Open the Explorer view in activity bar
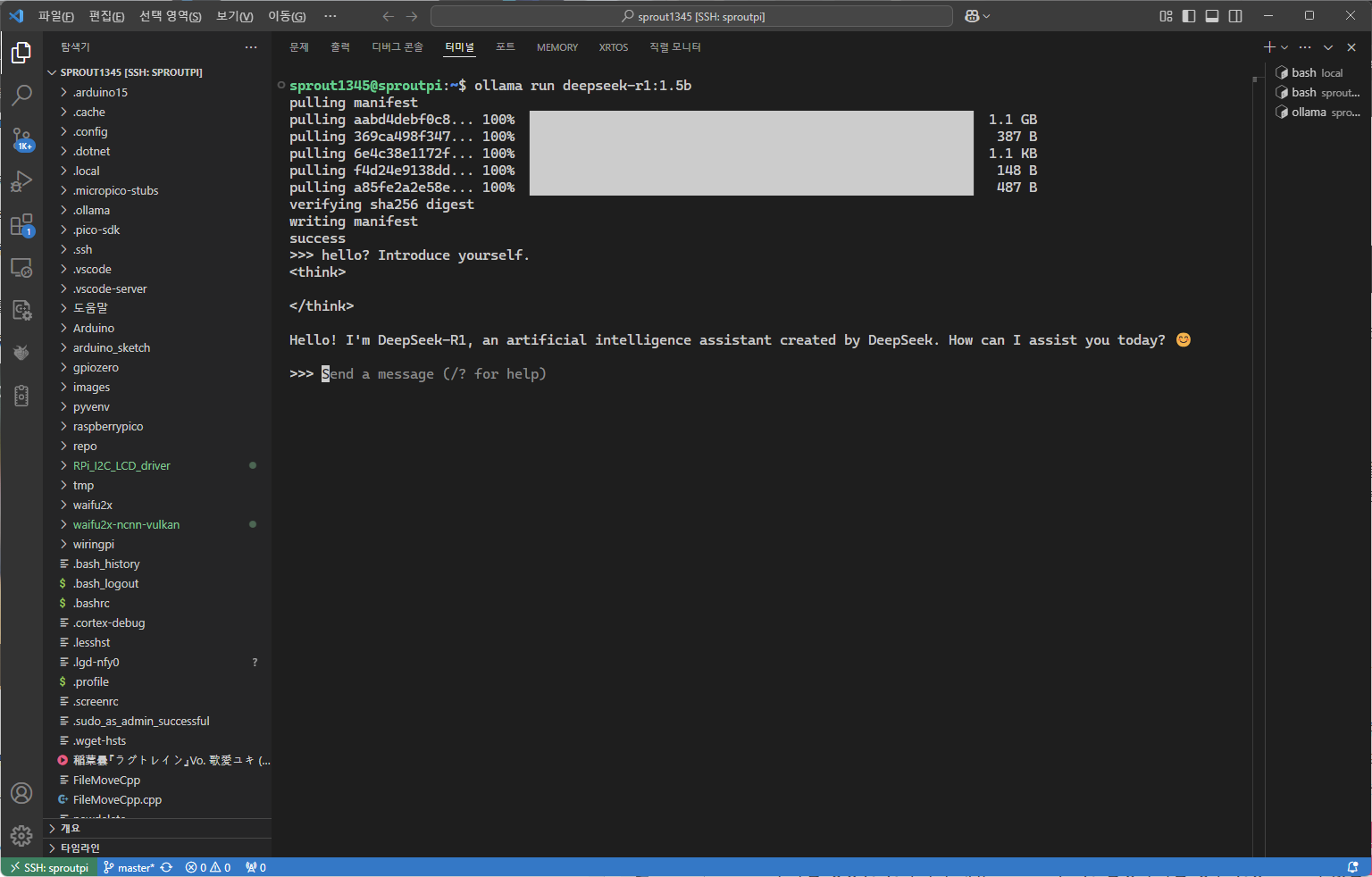The width and height of the screenshot is (1372, 877). [x=21, y=53]
